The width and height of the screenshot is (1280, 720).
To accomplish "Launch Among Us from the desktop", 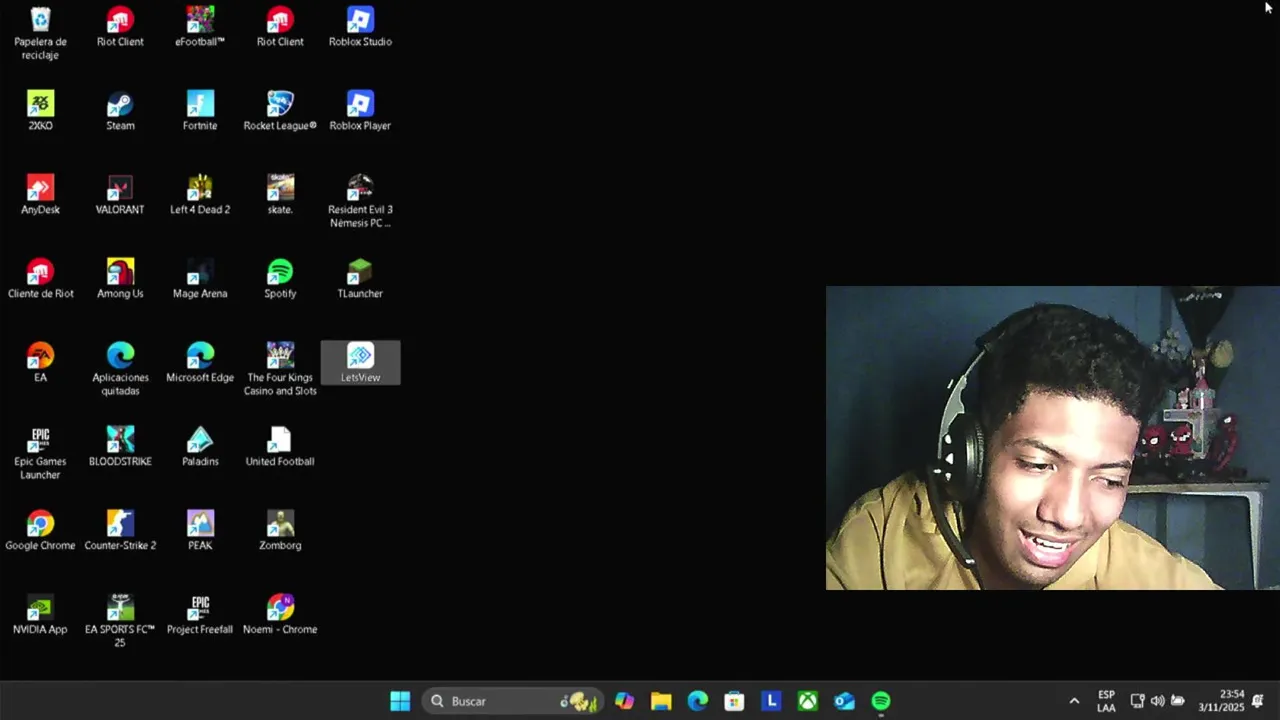I will (120, 279).
